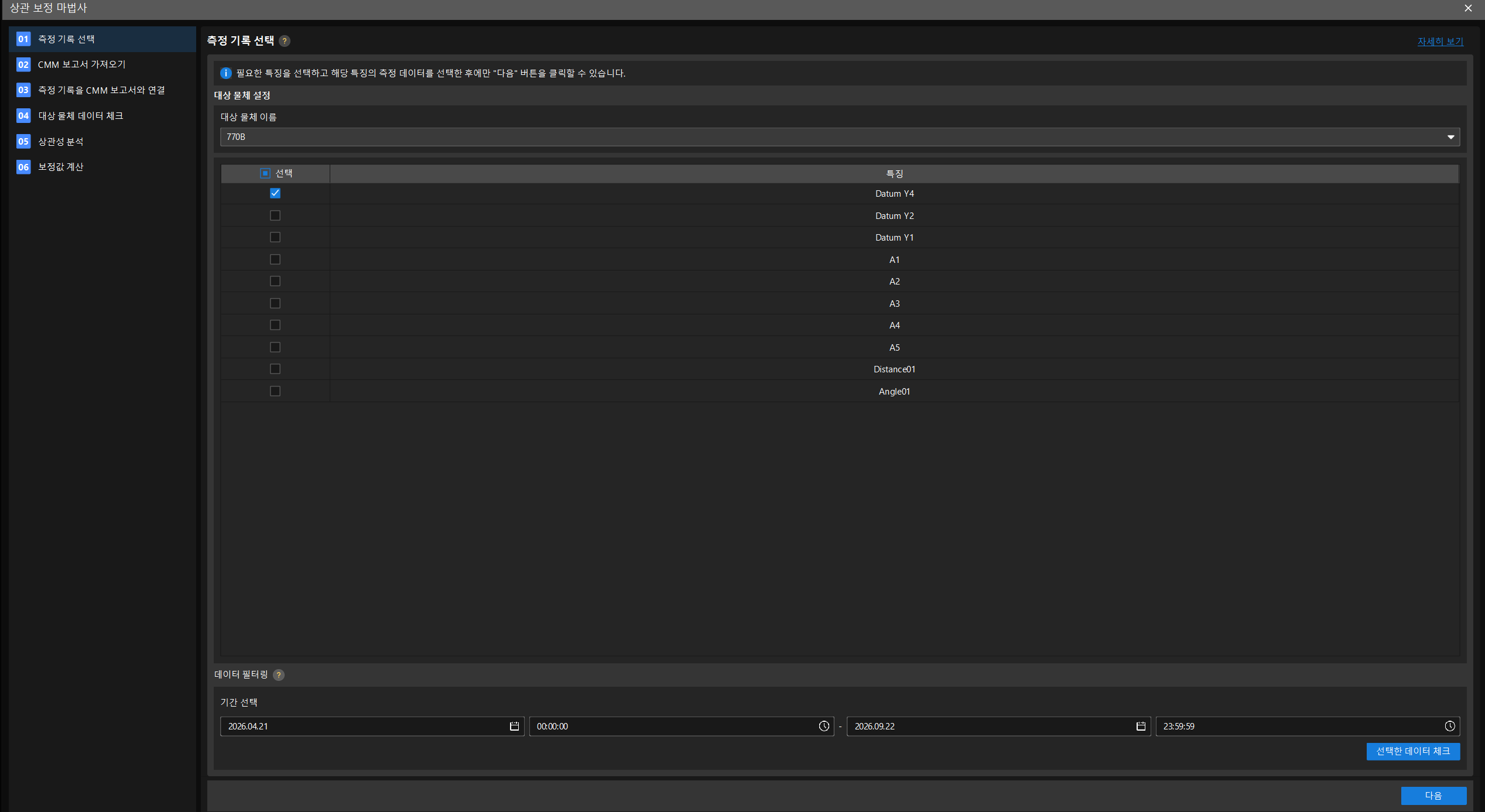Click the start time field 00:00:00
Image resolution: width=1485 pixels, height=812 pixels.
click(x=682, y=726)
